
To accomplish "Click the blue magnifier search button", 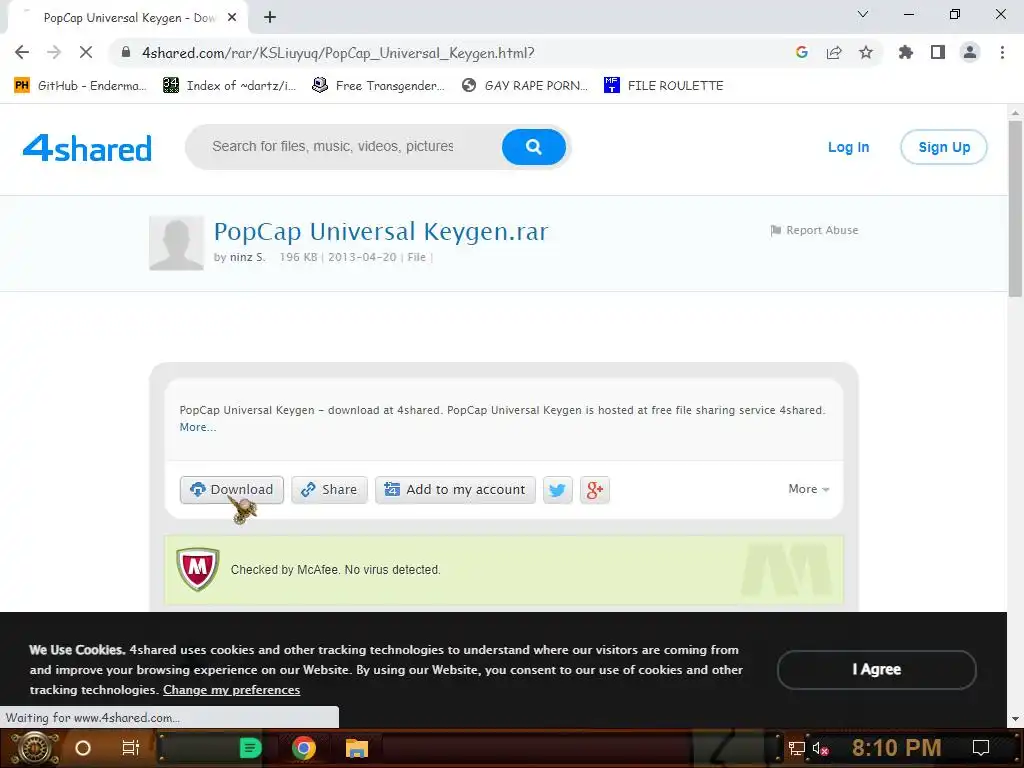I will [534, 147].
